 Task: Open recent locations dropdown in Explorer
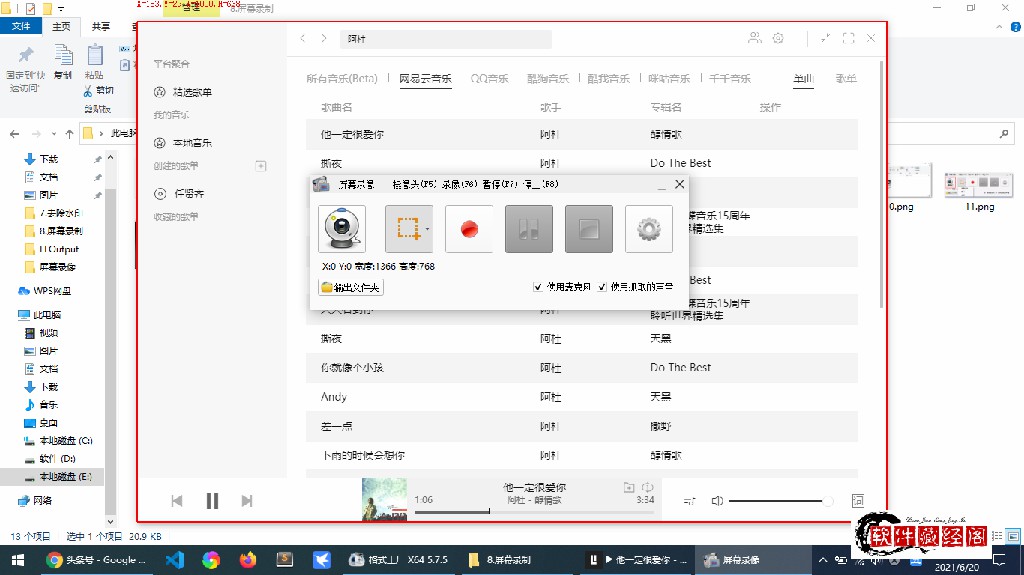[x=54, y=134]
